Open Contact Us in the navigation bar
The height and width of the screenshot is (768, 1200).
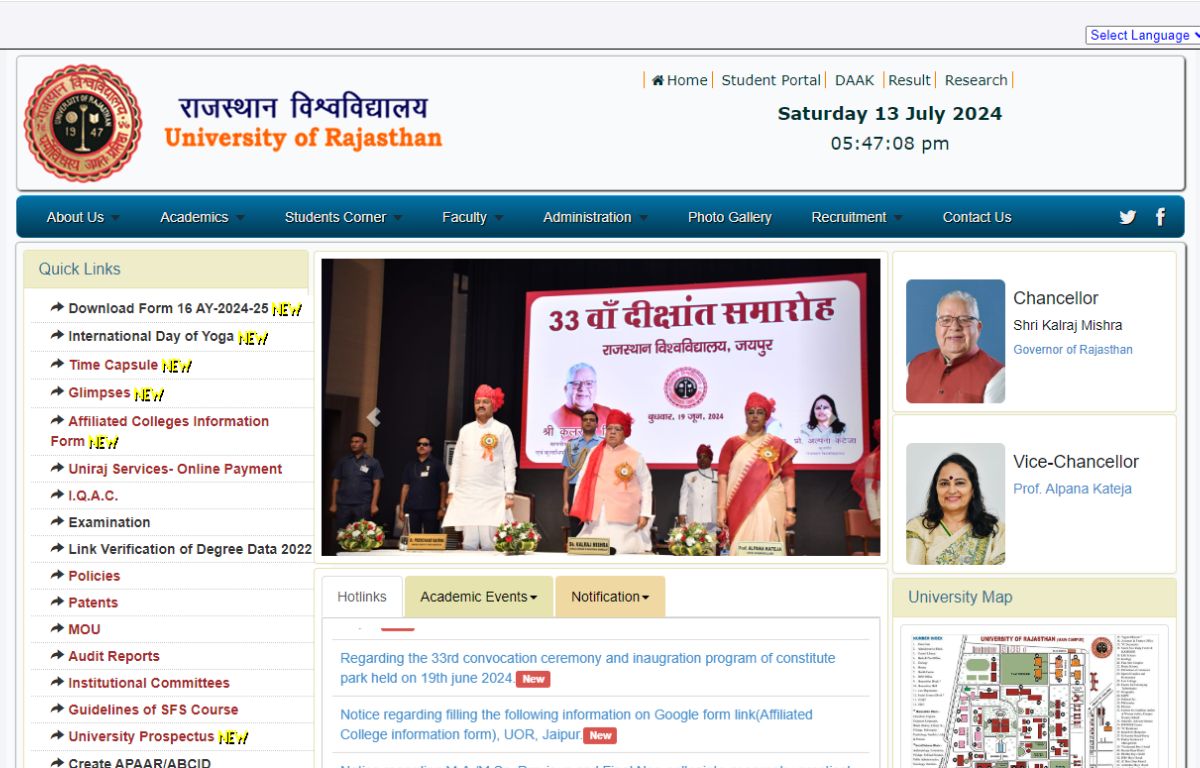977,217
